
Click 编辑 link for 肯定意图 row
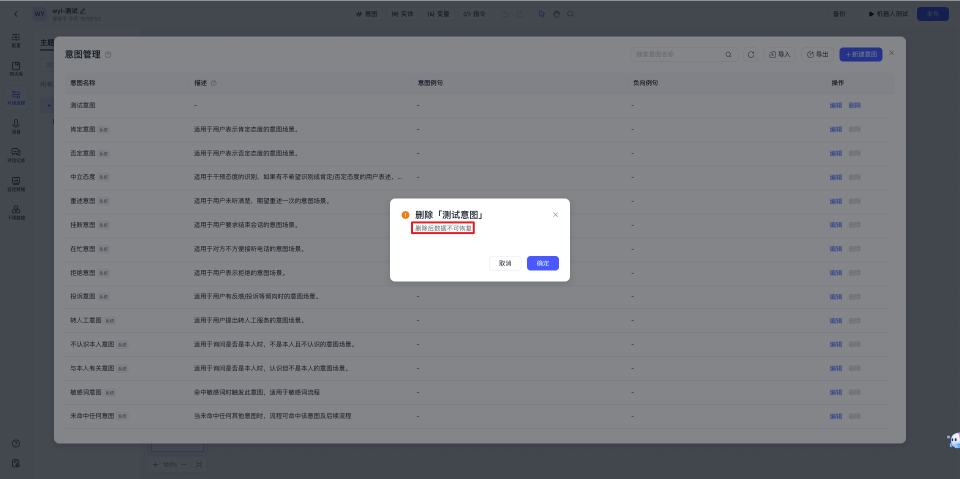coord(835,129)
